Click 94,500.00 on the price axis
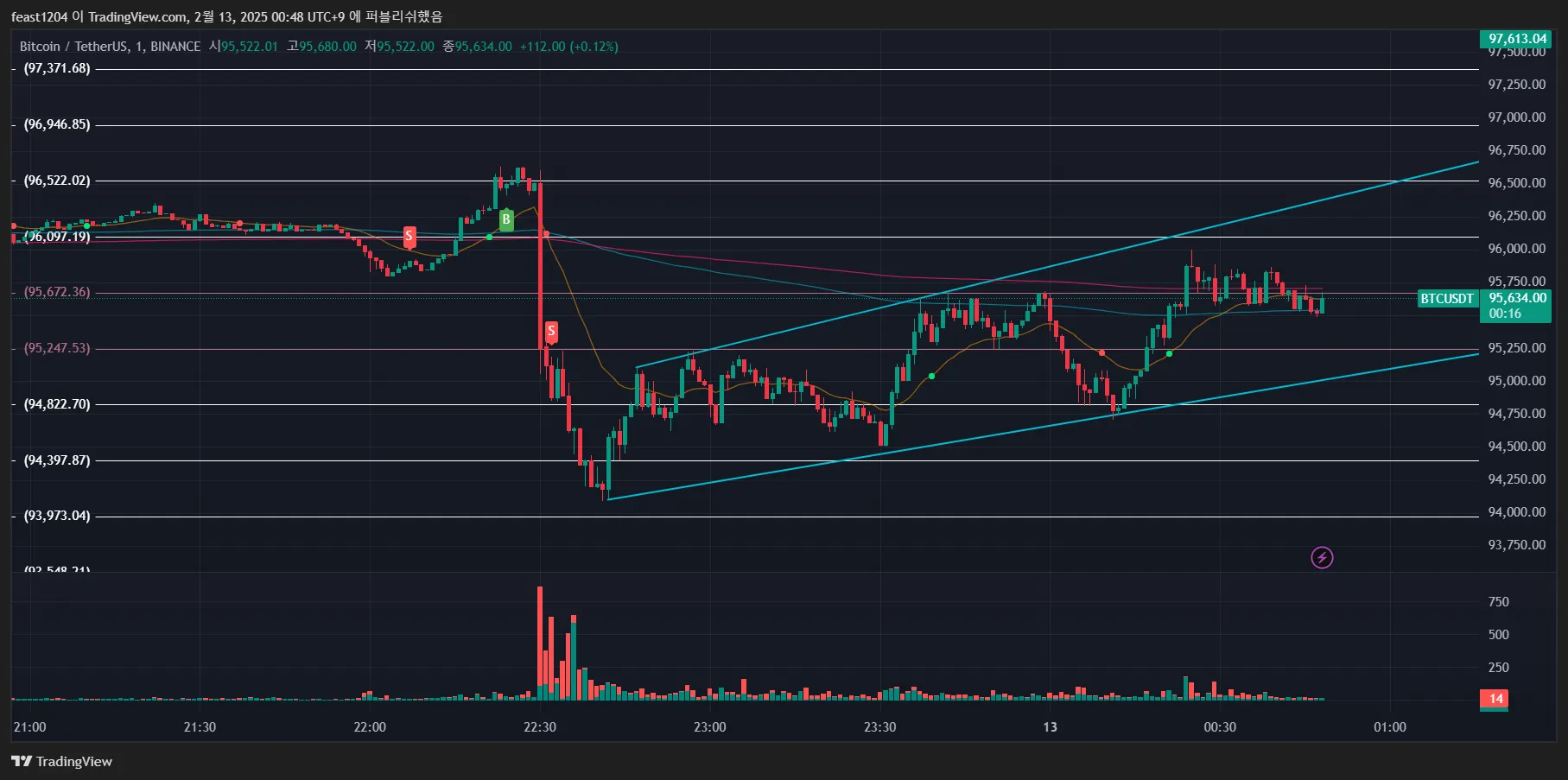Image resolution: width=1568 pixels, height=780 pixels. click(x=1516, y=447)
